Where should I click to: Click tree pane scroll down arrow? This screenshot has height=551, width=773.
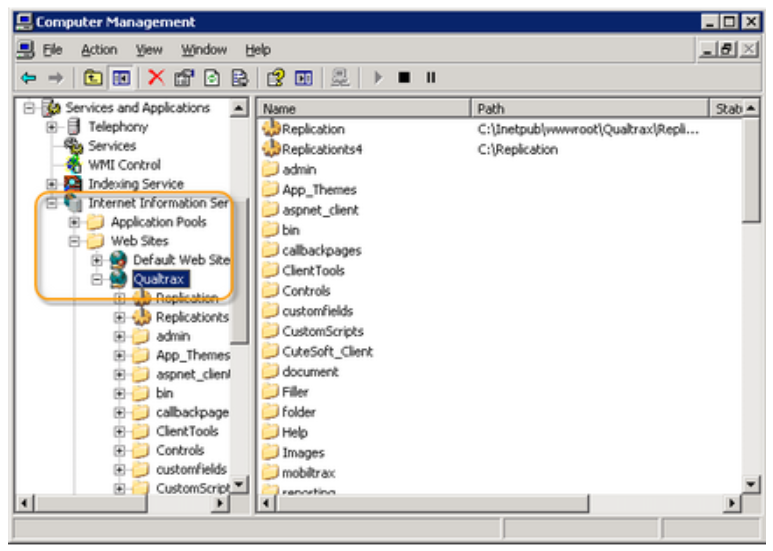pos(239,485)
